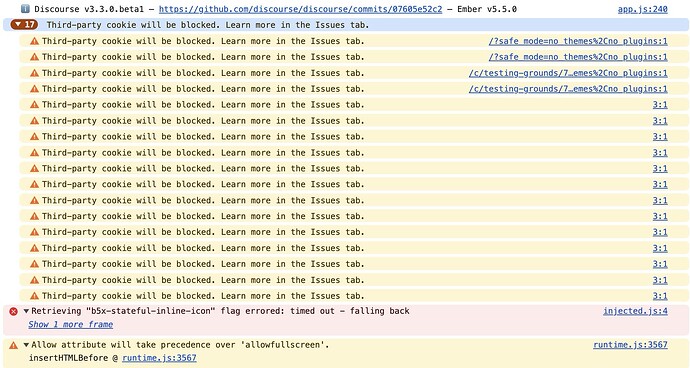The height and width of the screenshot is (368, 690).
Task: Open the 3:1 link directly above injected.js:4
Action: (x=660, y=296)
